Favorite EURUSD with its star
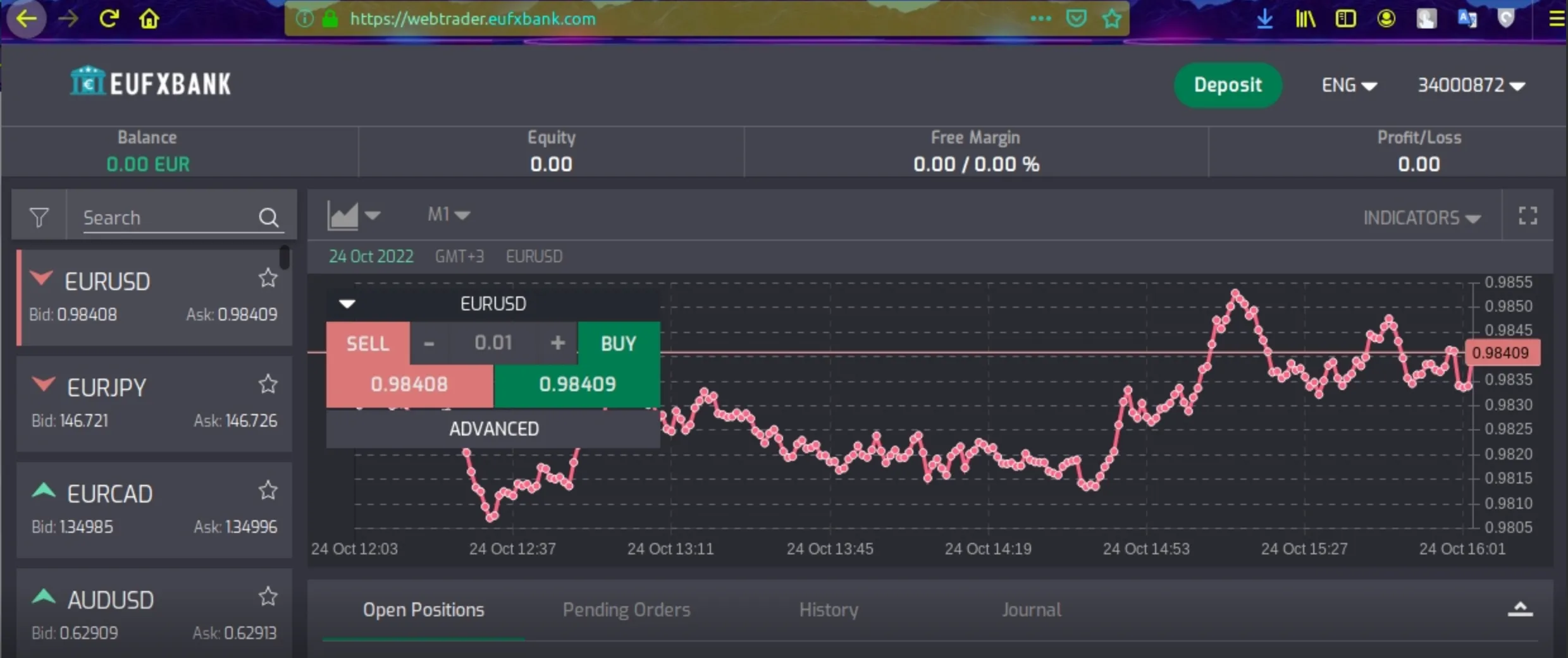This screenshot has height=658, width=1568. (268, 278)
